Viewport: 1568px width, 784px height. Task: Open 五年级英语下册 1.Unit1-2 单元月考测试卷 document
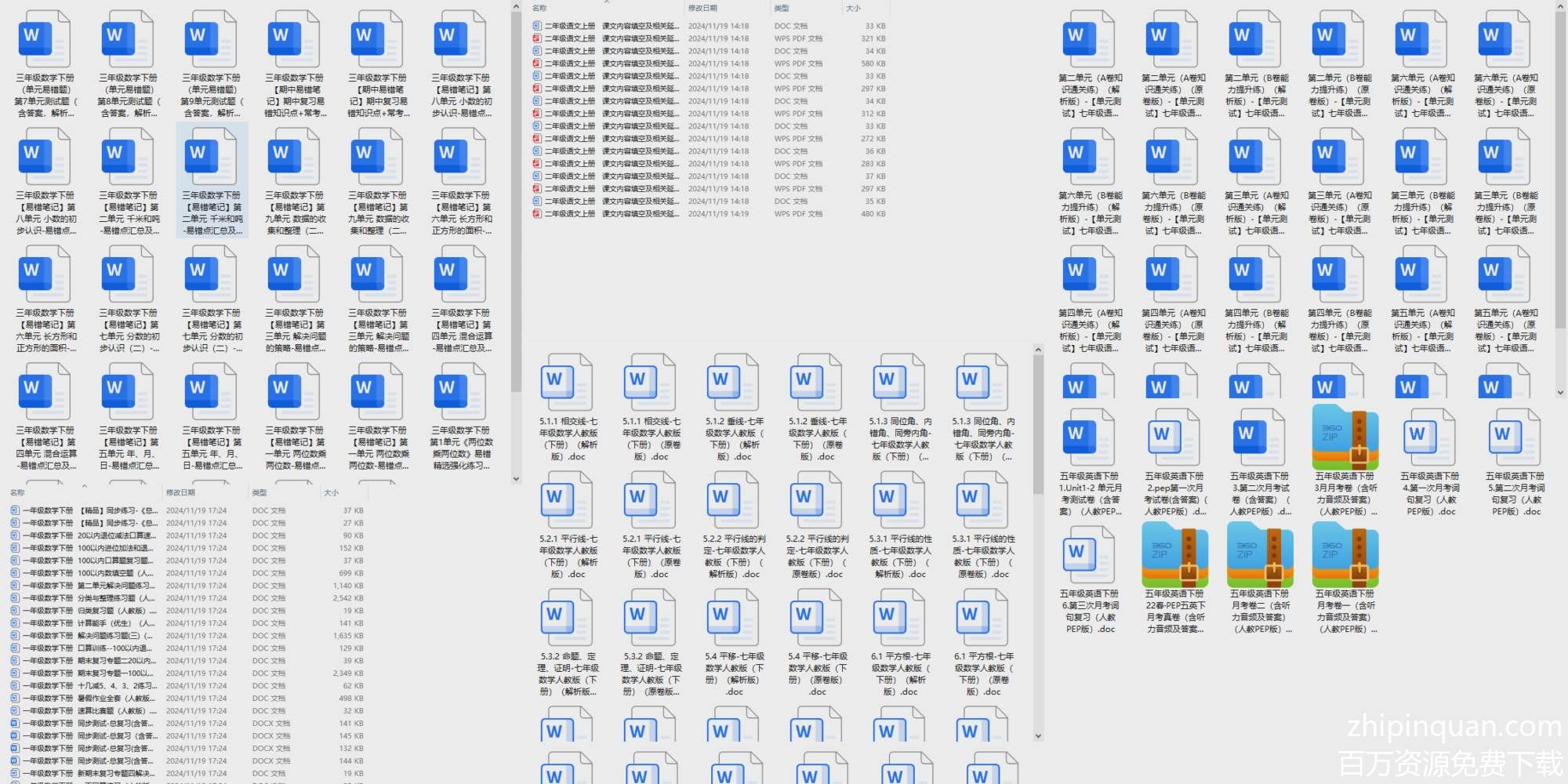pos(1090,436)
